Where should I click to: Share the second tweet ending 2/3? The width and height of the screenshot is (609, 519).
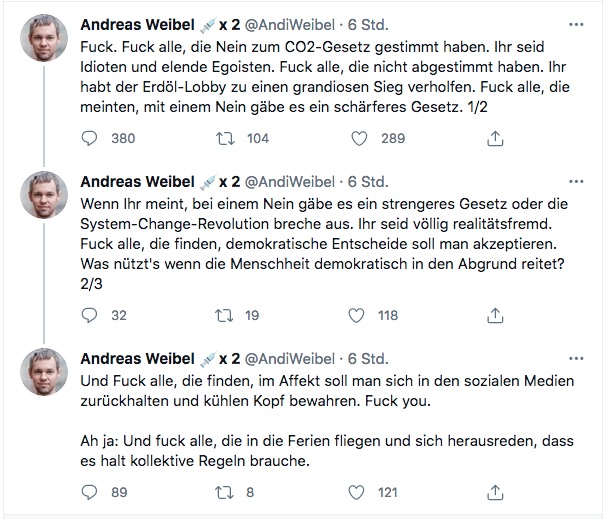point(494,316)
